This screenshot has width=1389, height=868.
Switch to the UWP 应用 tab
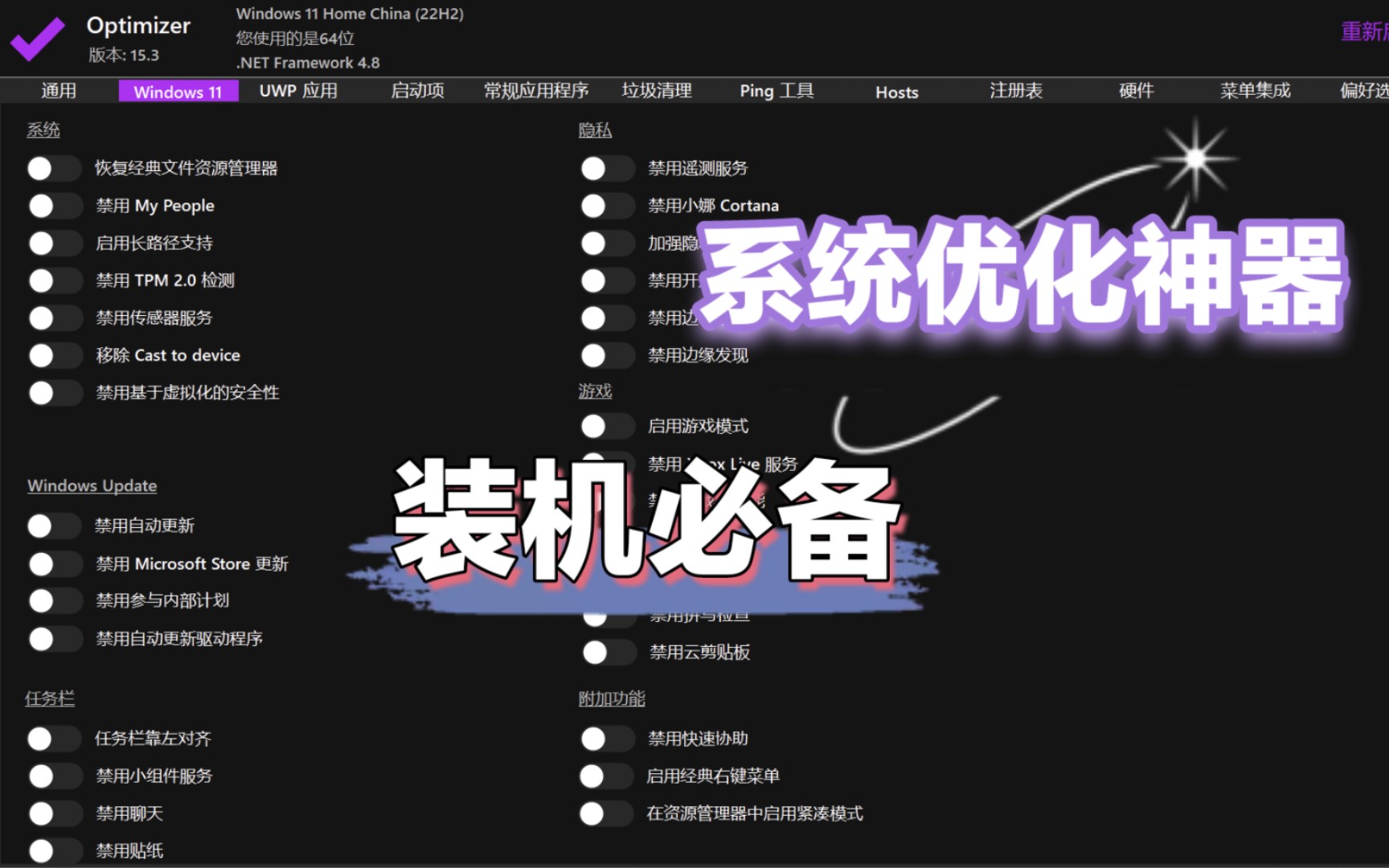[x=298, y=91]
